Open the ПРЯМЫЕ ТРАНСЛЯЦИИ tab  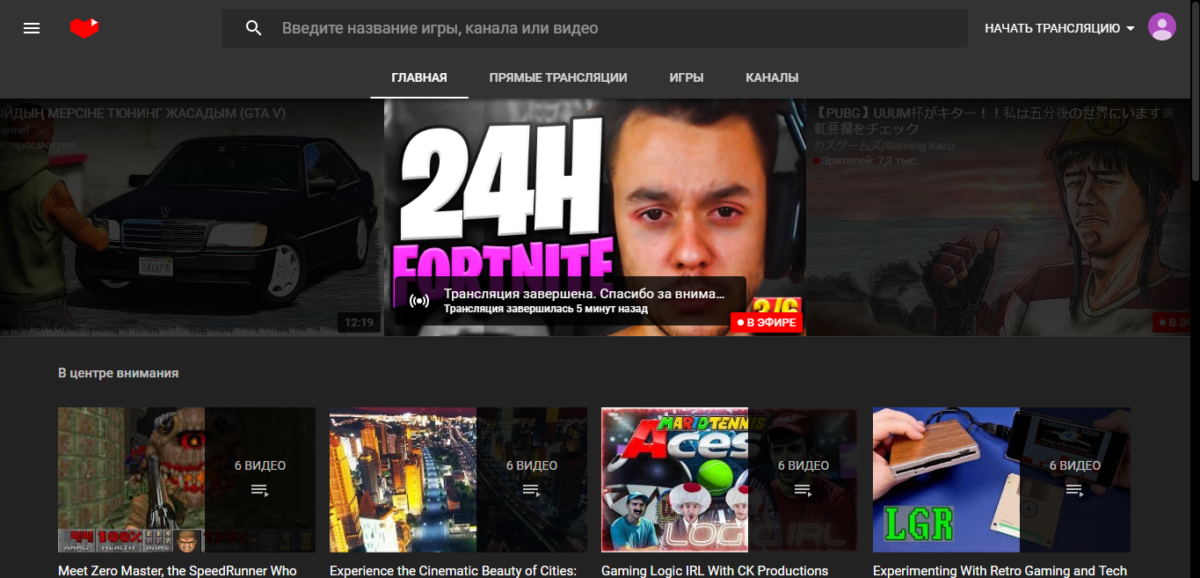tap(558, 77)
